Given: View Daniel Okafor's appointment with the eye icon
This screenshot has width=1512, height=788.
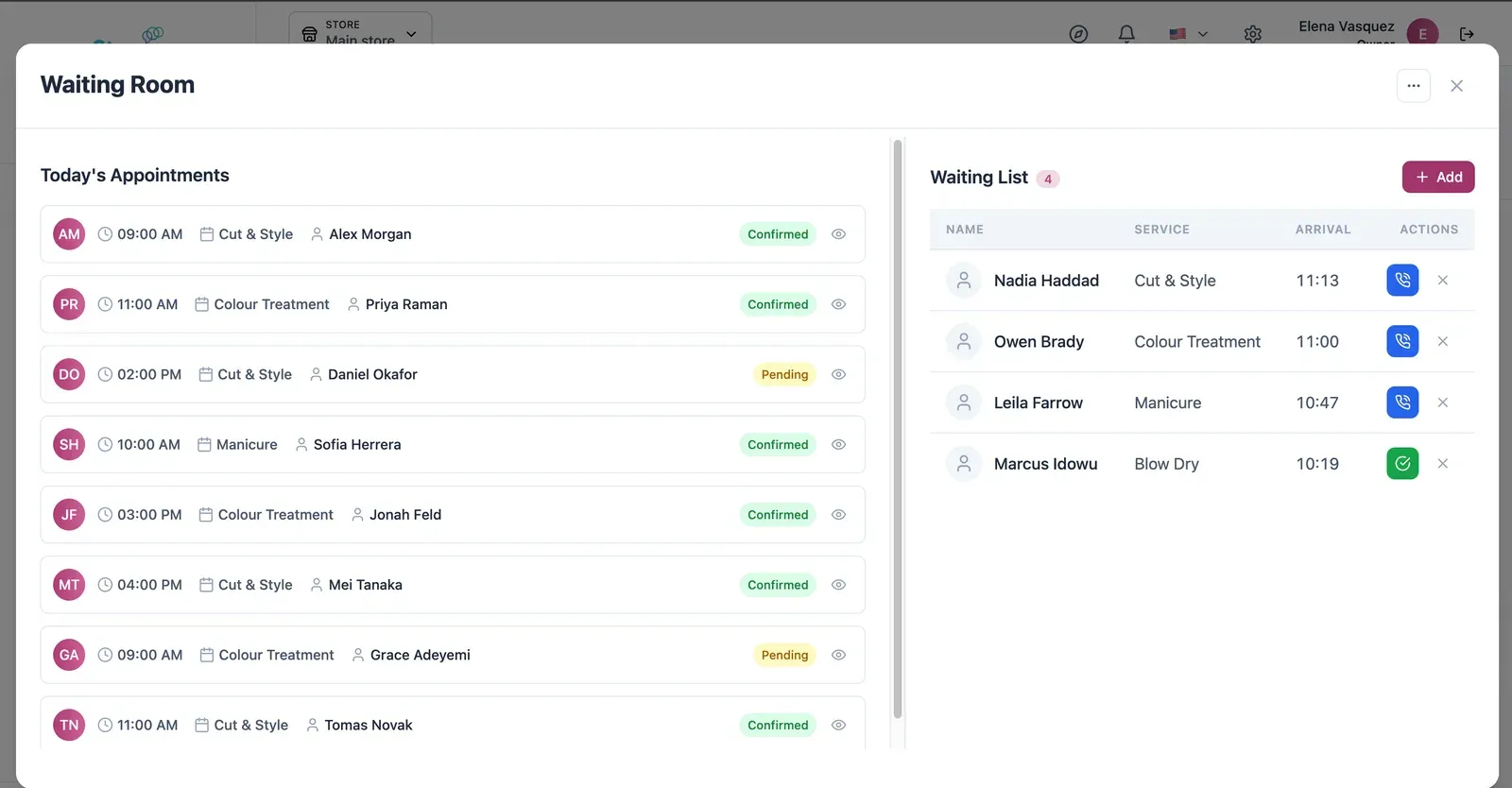Looking at the screenshot, I should [838, 374].
